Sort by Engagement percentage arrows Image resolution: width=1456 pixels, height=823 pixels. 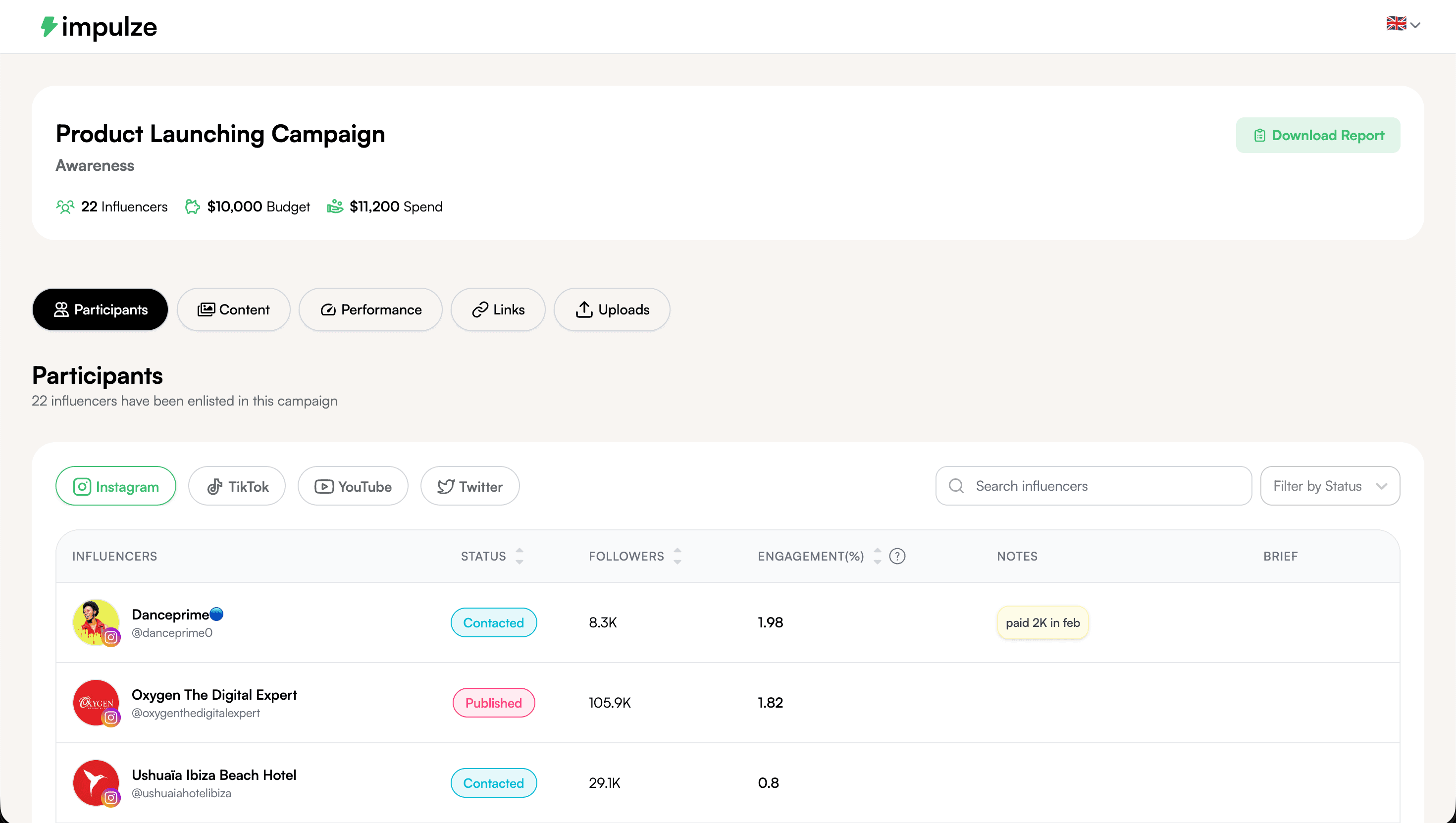877,556
